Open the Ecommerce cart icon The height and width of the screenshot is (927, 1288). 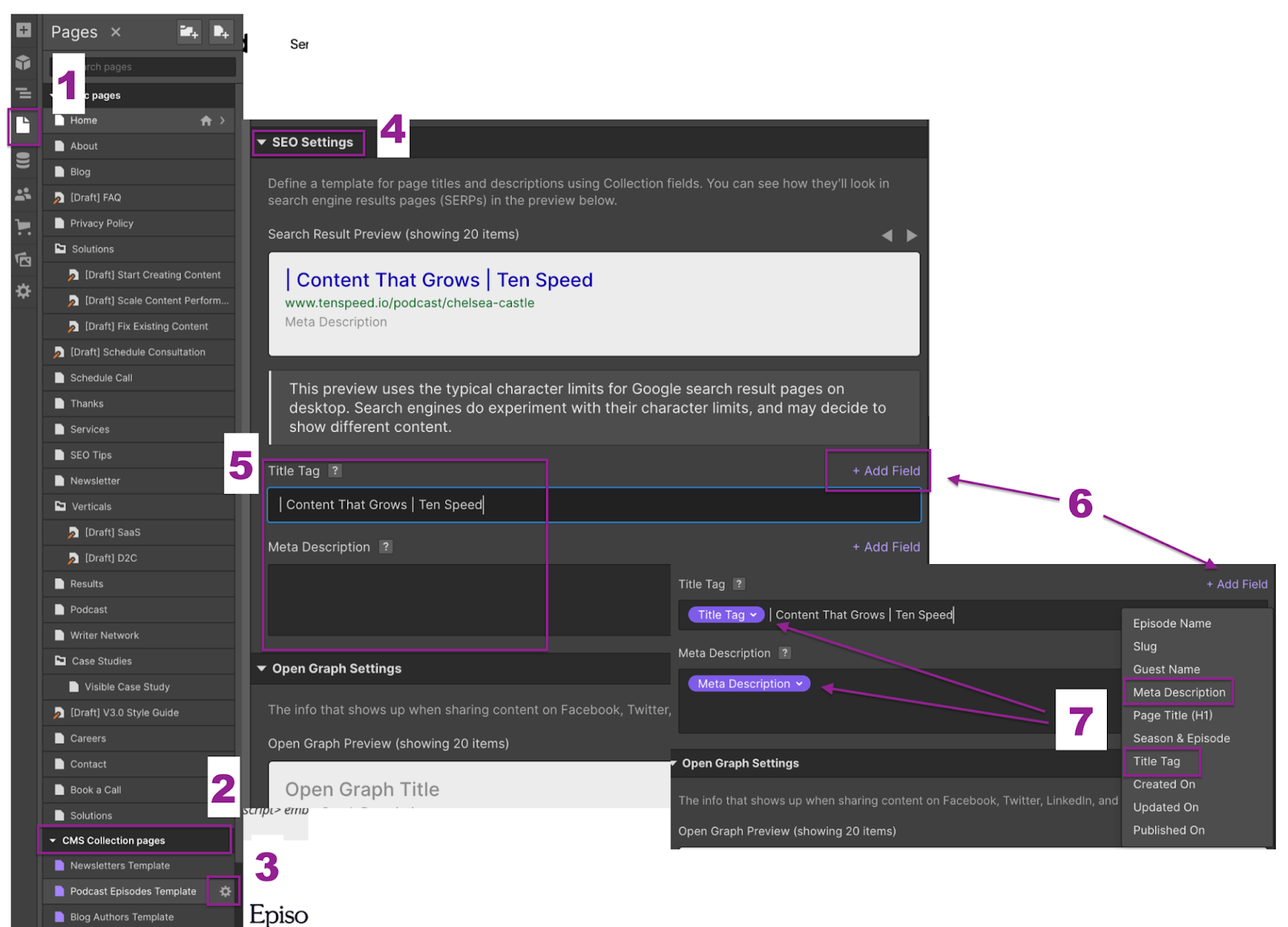click(x=23, y=227)
